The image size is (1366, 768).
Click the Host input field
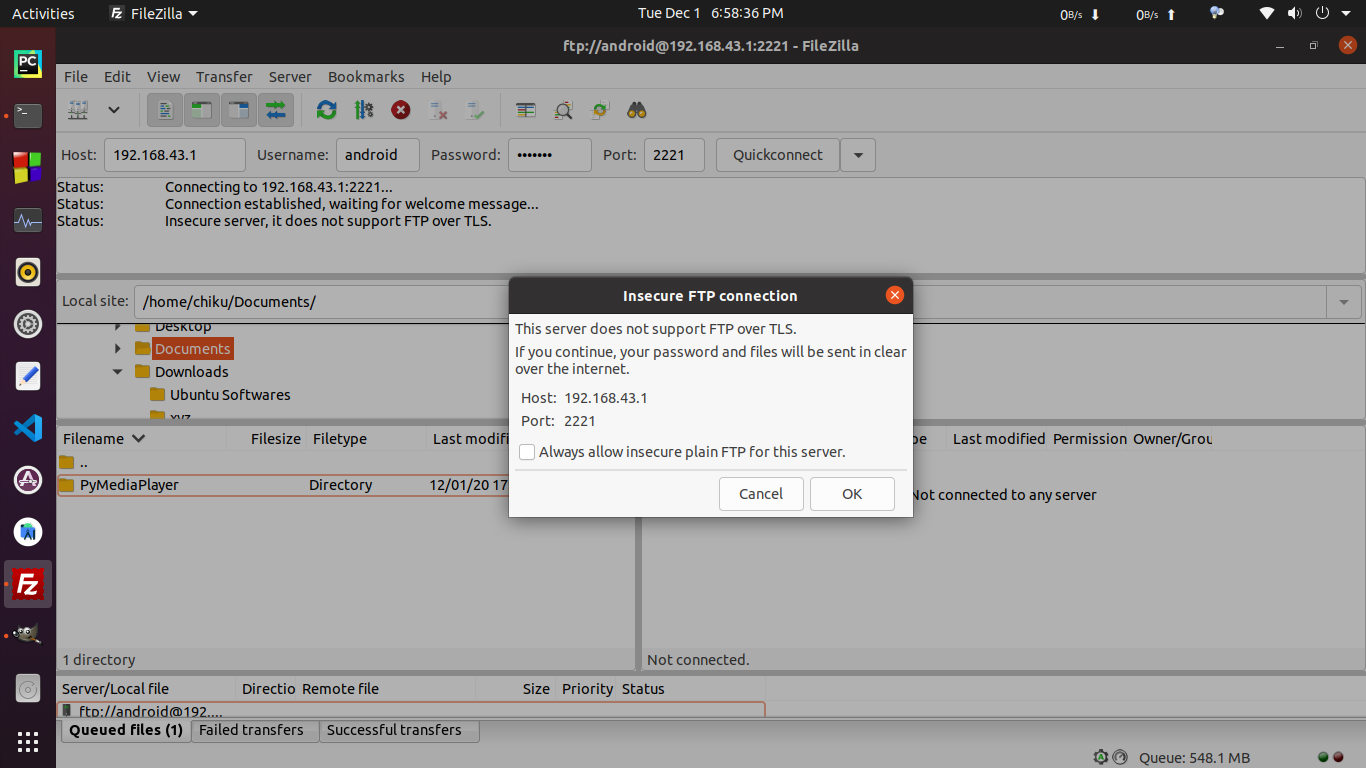pyautogui.click(x=175, y=155)
